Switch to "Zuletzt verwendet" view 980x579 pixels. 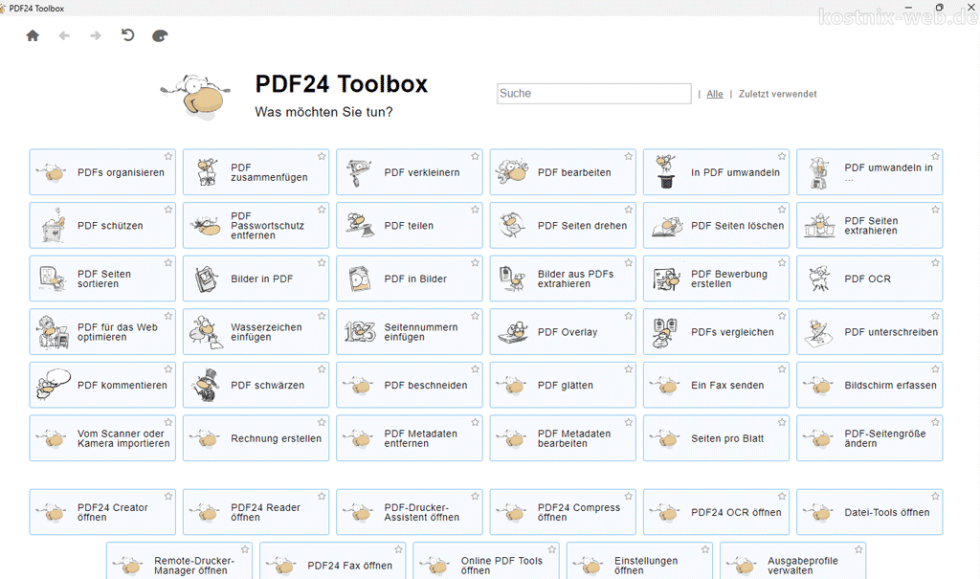coord(777,93)
